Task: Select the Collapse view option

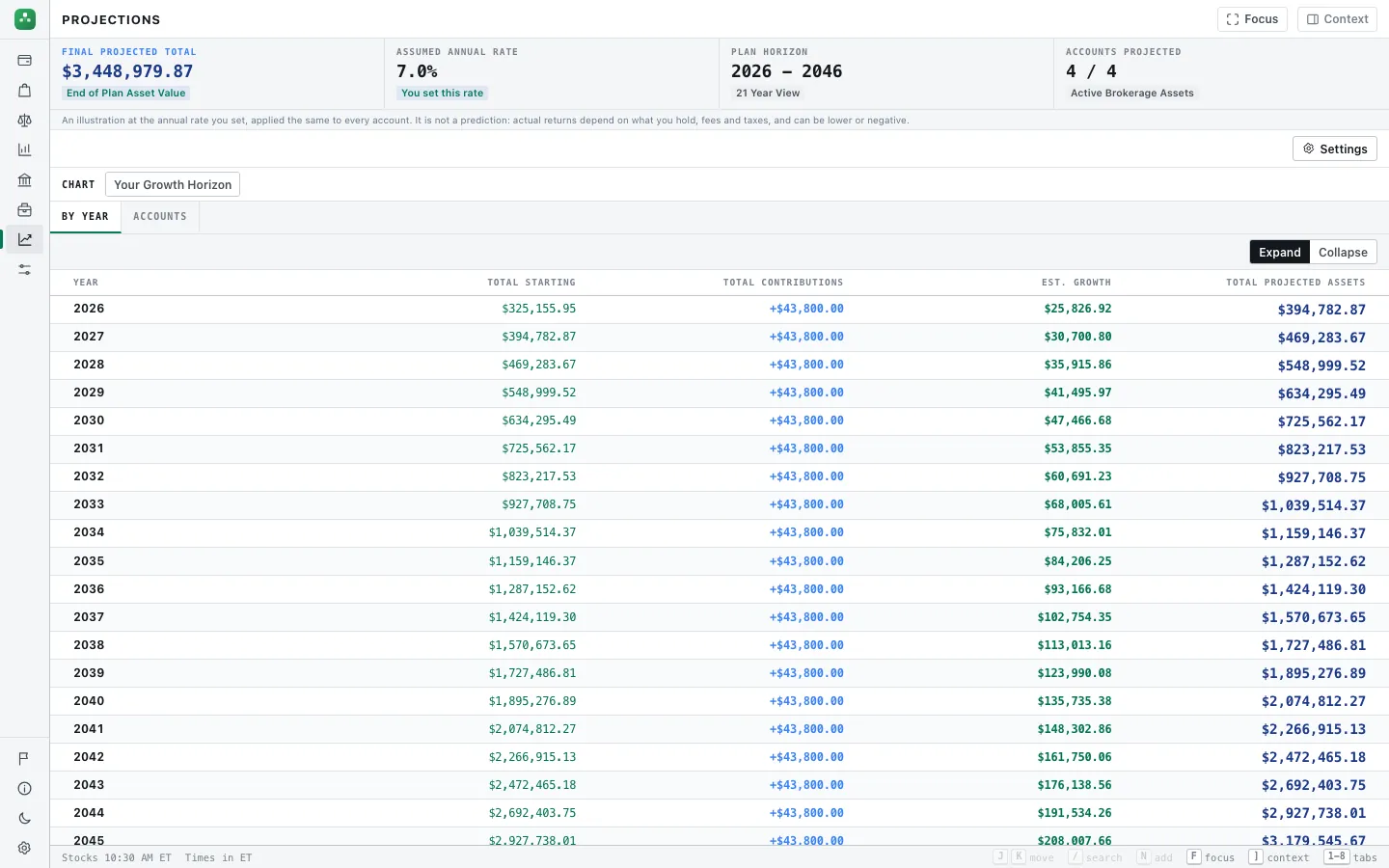Action: (1343, 253)
